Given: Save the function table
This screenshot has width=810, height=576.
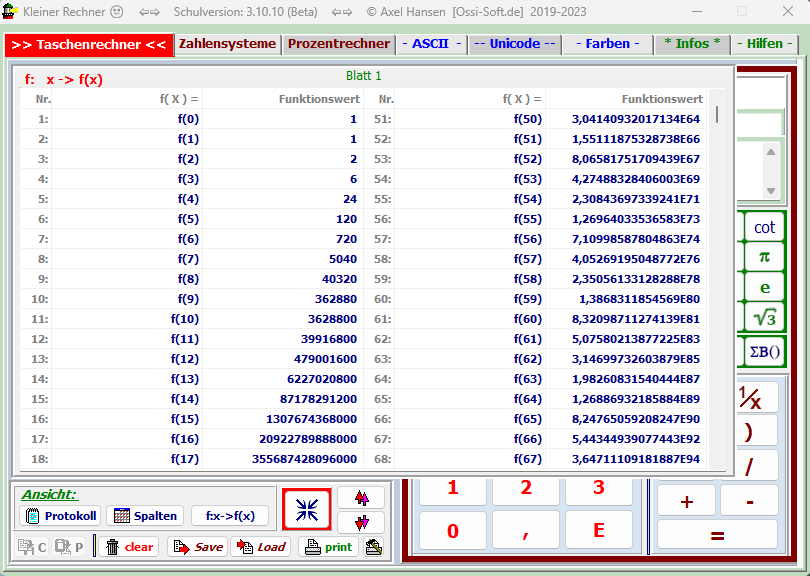Looking at the screenshot, I should 197,547.
